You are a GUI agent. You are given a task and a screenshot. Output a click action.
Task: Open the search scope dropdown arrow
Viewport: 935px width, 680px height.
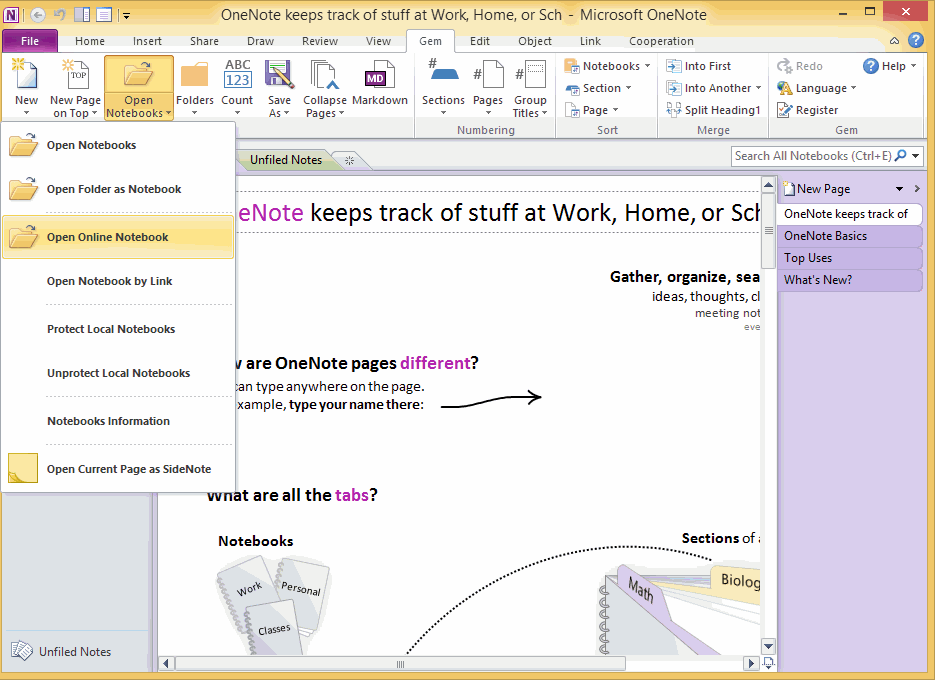click(x=916, y=156)
